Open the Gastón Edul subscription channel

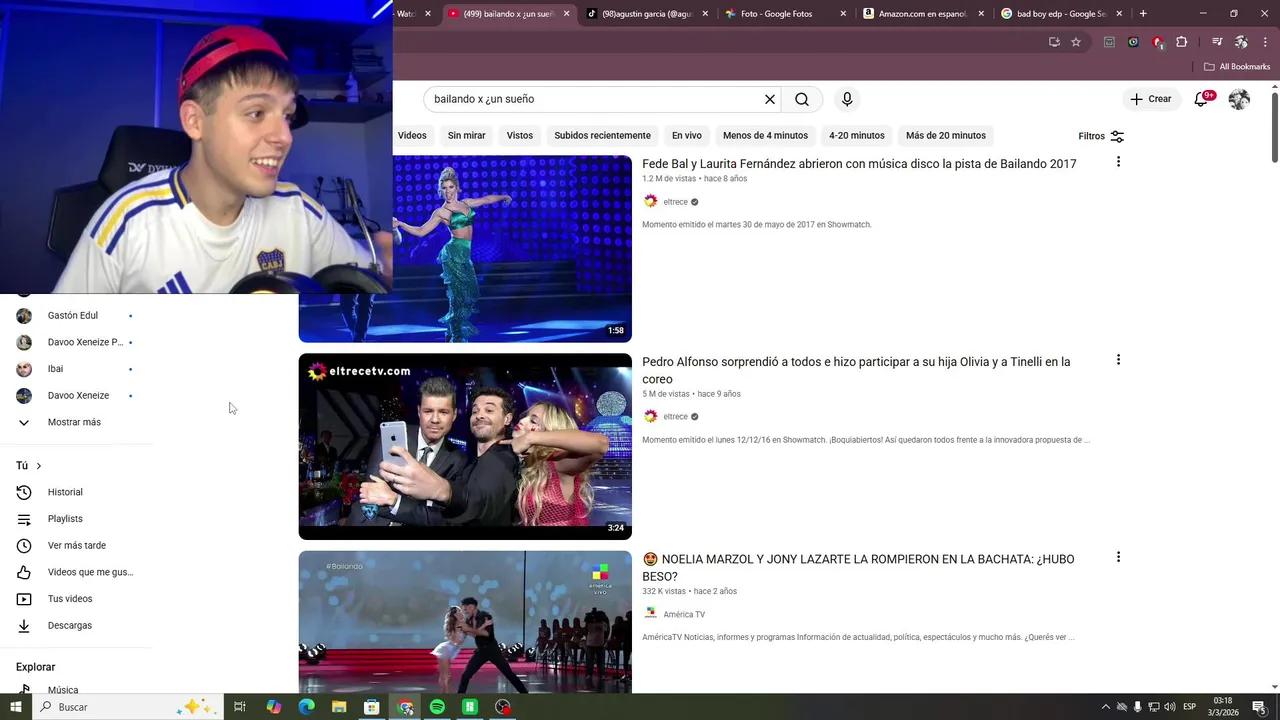coord(75,315)
